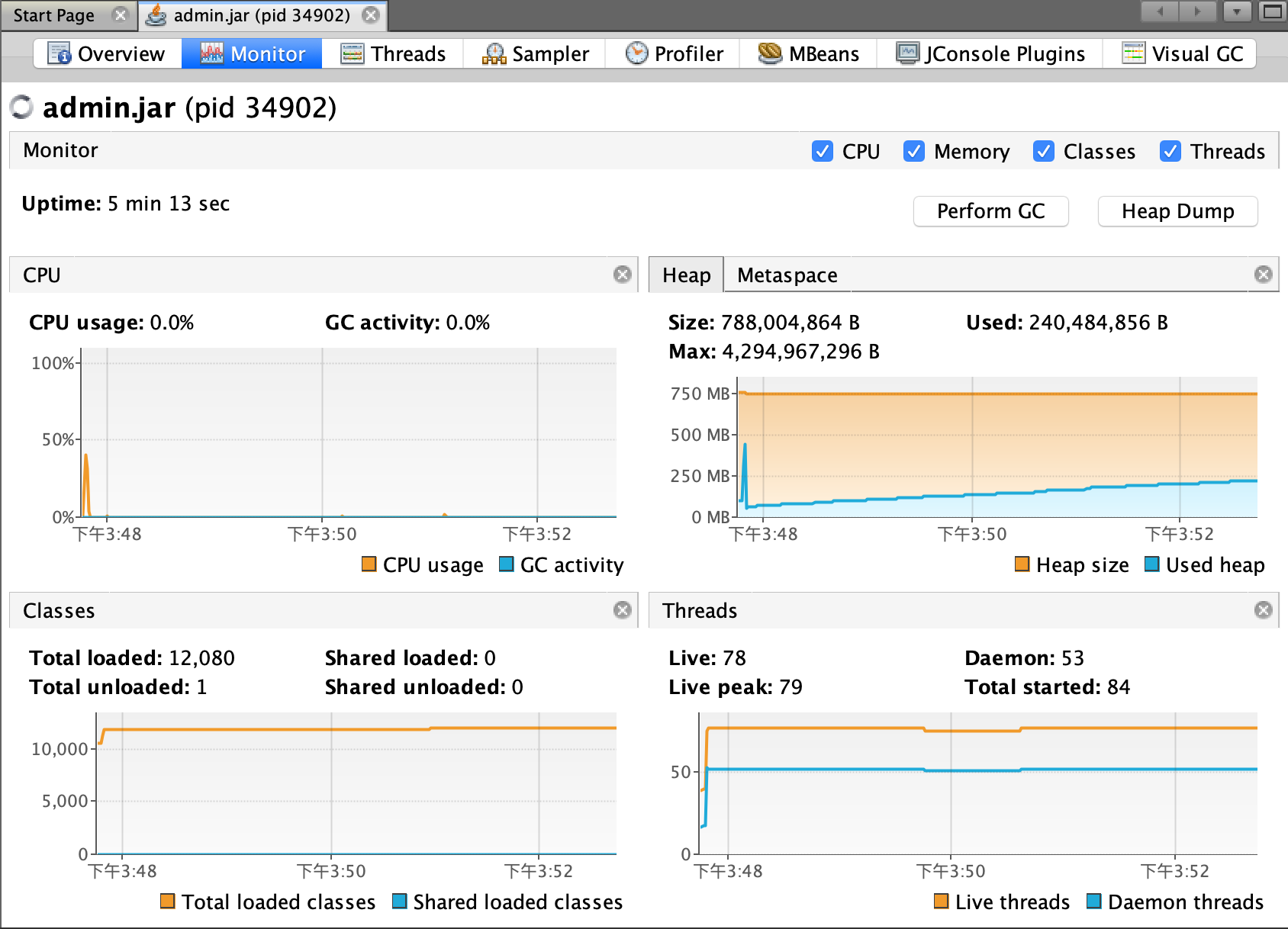
Task: Click the heap Max 4,294,967,296 B value
Action: point(800,352)
